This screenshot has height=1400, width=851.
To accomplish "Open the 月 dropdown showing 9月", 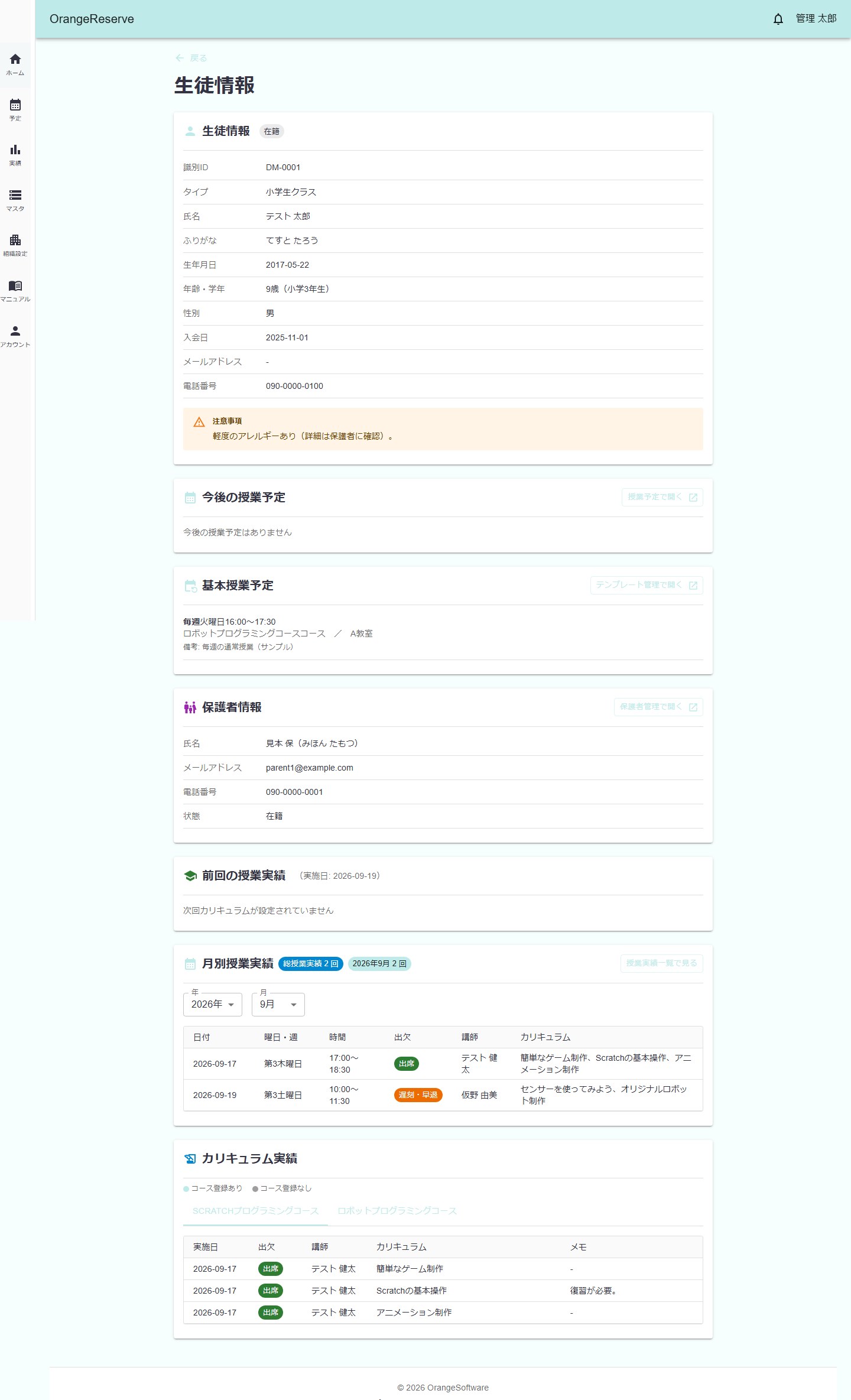I will pyautogui.click(x=278, y=1005).
